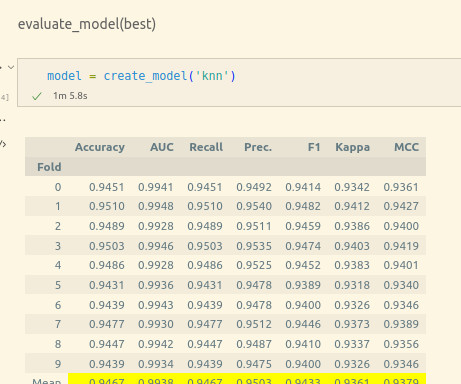Select fold 1 accuracy value 0.9510
This screenshot has height=384, width=461.
pos(107,206)
